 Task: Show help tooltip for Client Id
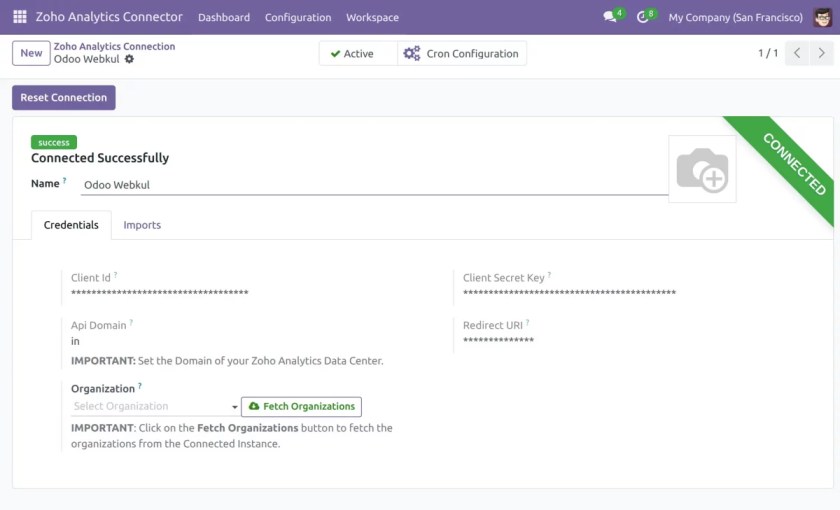pos(115,275)
